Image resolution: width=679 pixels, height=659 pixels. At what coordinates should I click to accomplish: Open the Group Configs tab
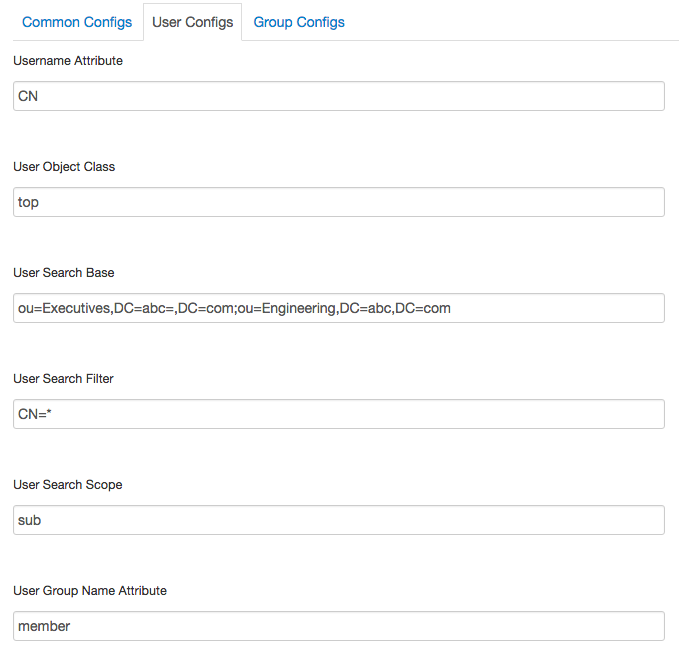pyautogui.click(x=299, y=22)
